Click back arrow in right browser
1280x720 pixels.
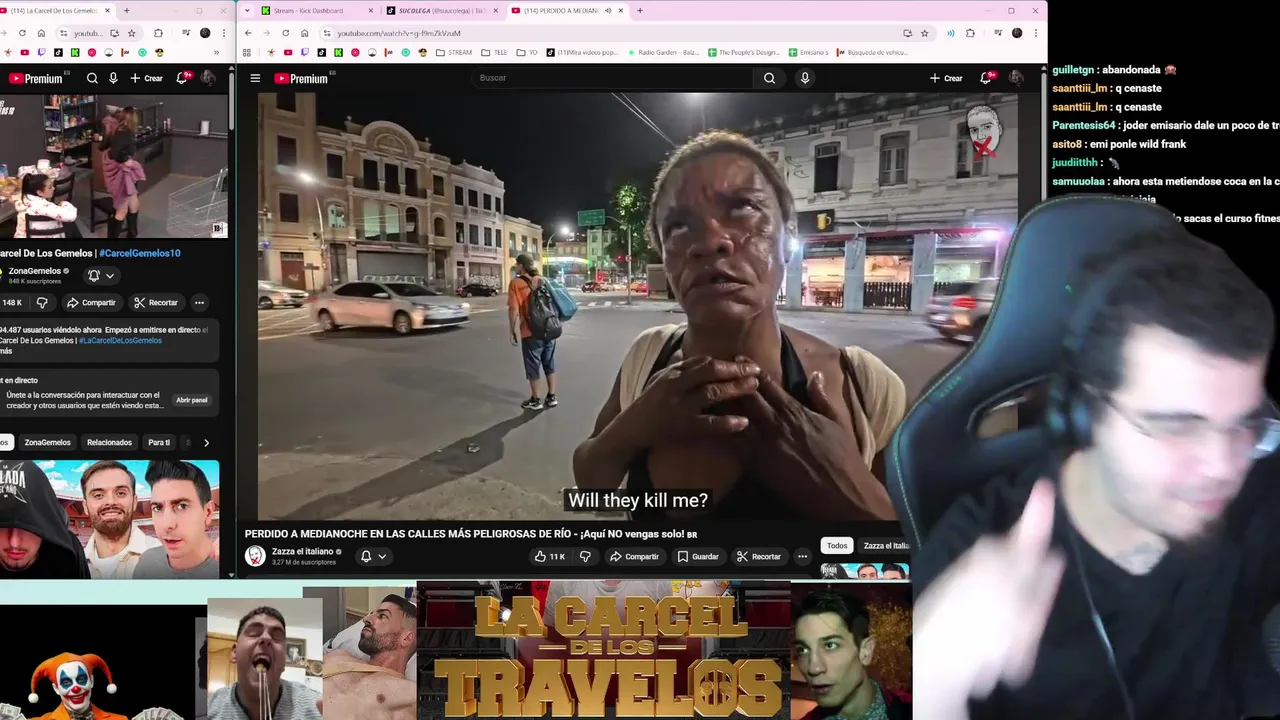click(x=249, y=33)
